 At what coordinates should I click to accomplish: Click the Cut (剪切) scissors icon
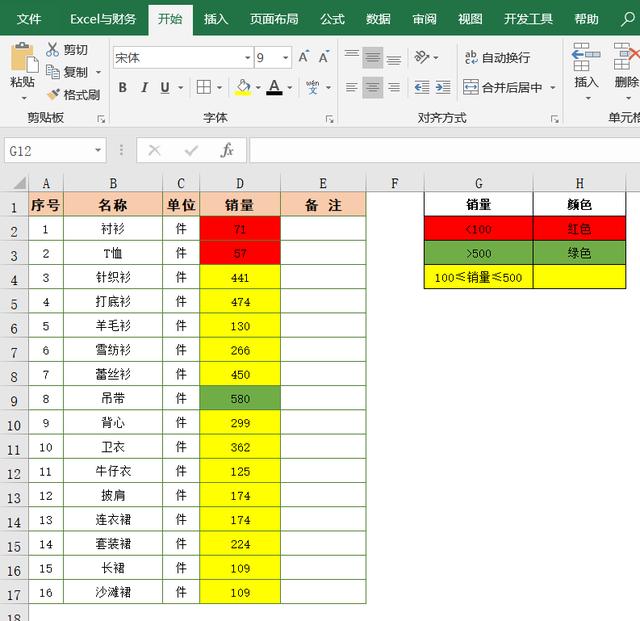[53, 49]
